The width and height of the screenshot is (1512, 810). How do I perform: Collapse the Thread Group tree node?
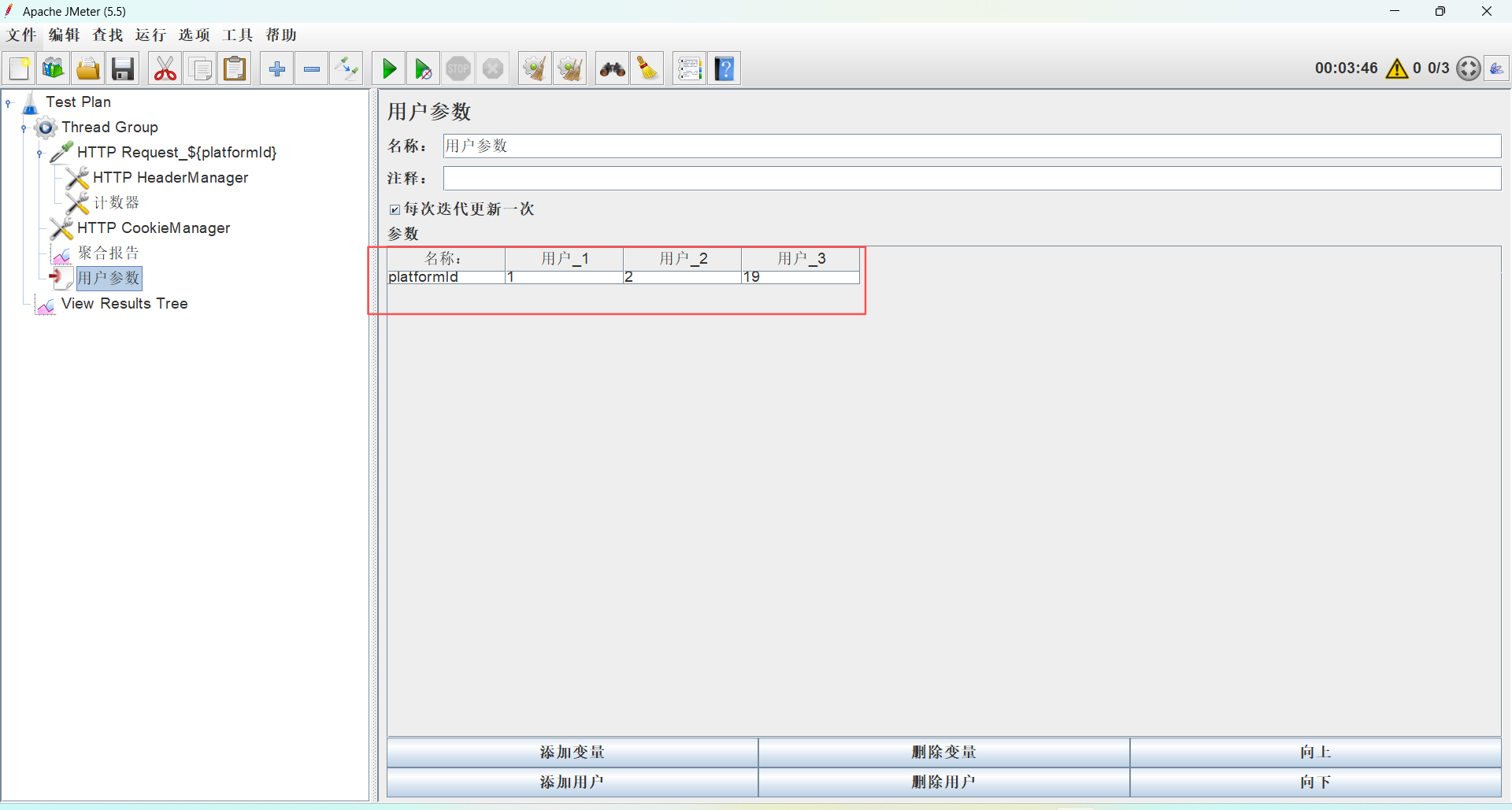coord(24,128)
